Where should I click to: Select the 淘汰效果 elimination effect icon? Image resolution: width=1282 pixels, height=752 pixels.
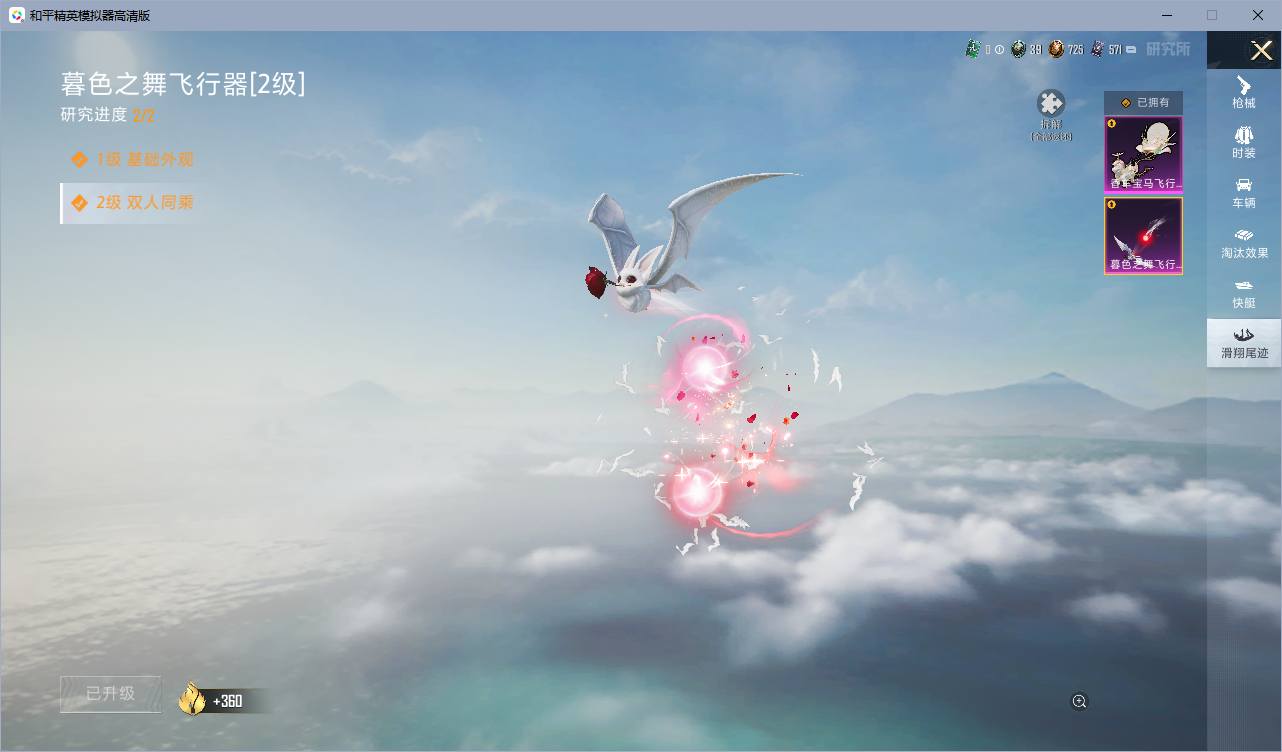pyautogui.click(x=1244, y=242)
